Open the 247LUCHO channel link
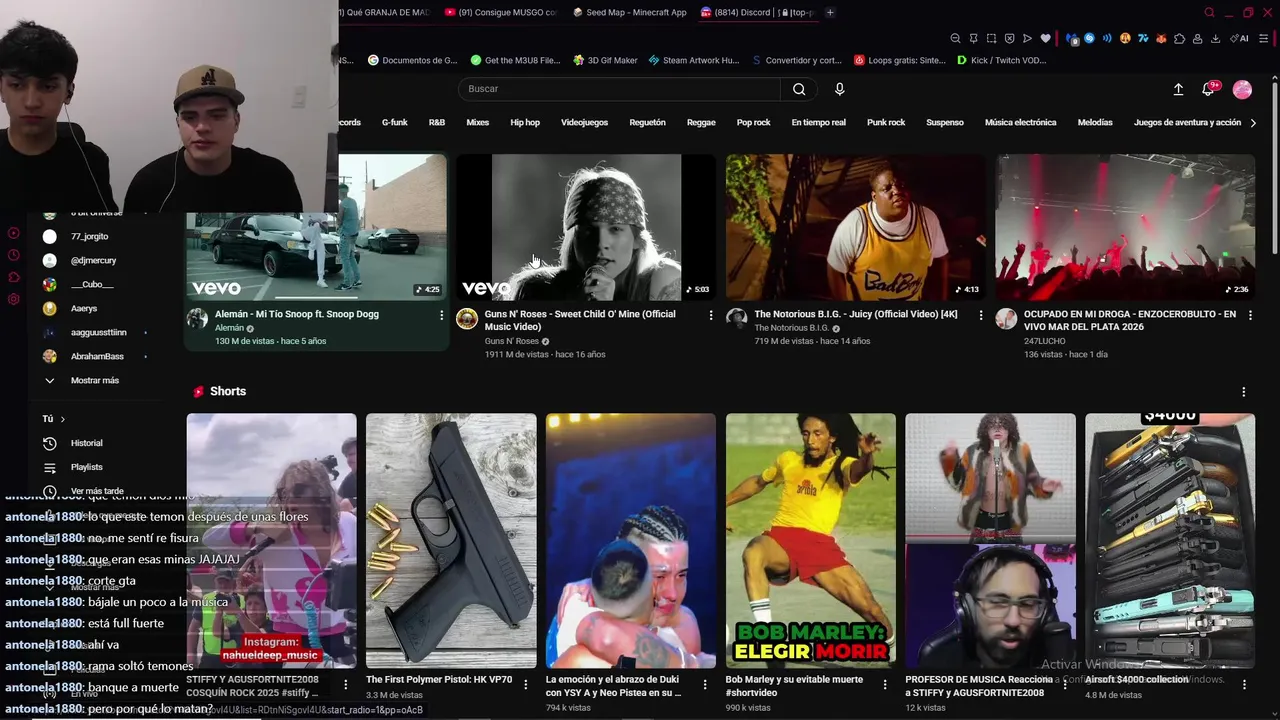Screen dimensions: 1280x720 pyautogui.click(x=1043, y=341)
